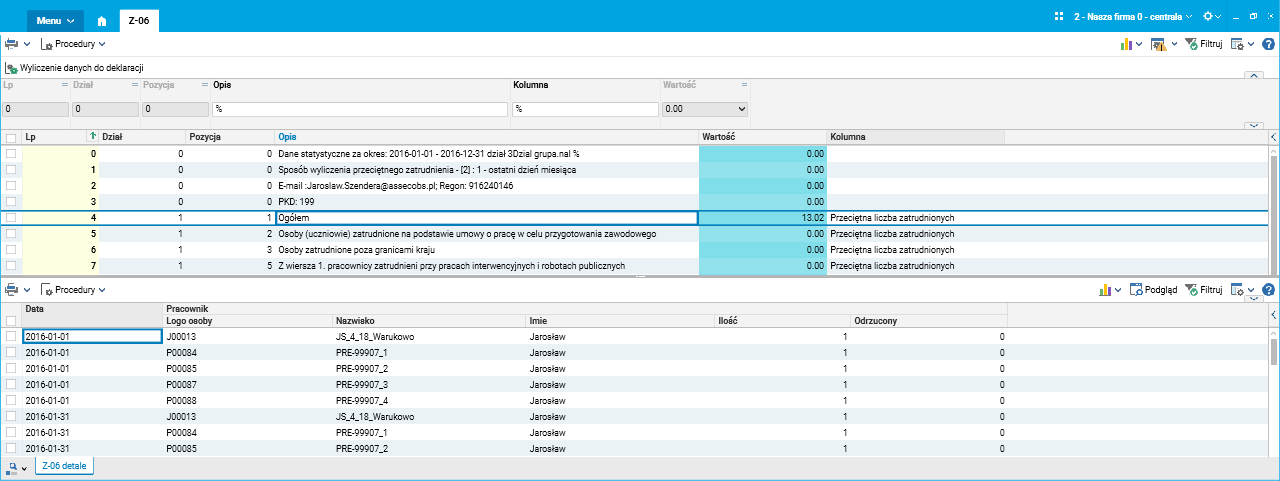The width and height of the screenshot is (1280, 481).
Task: Check the first row checkbox for J00013
Action: pyautogui.click(x=11, y=337)
